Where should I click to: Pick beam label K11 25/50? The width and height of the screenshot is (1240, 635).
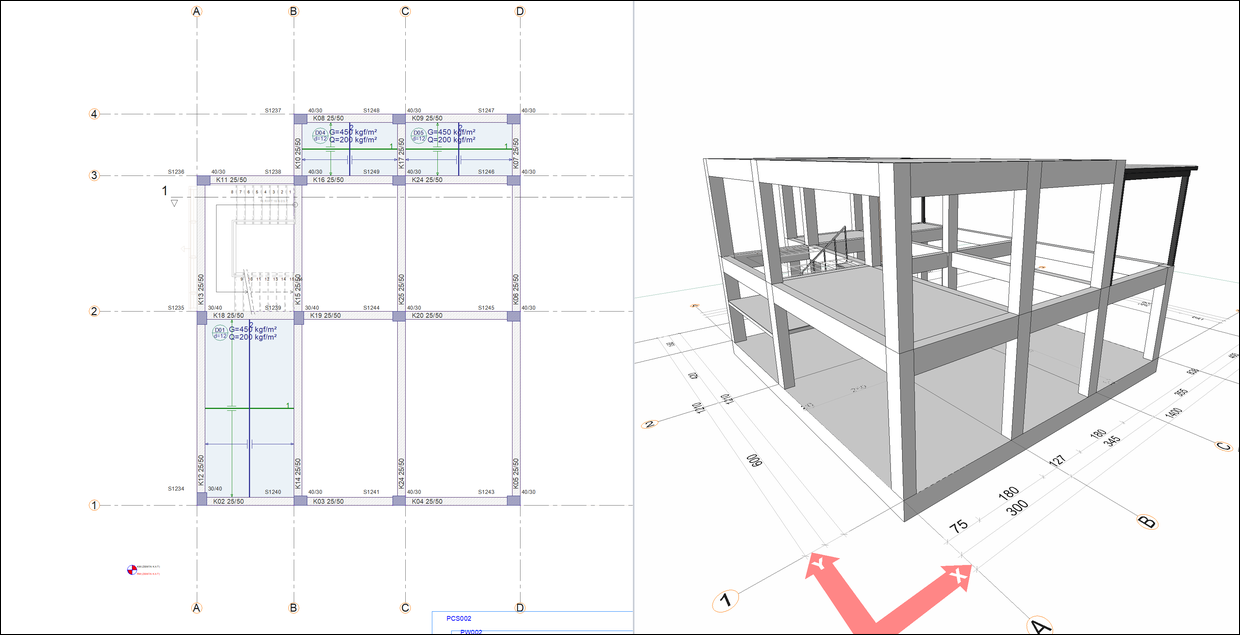231,180
